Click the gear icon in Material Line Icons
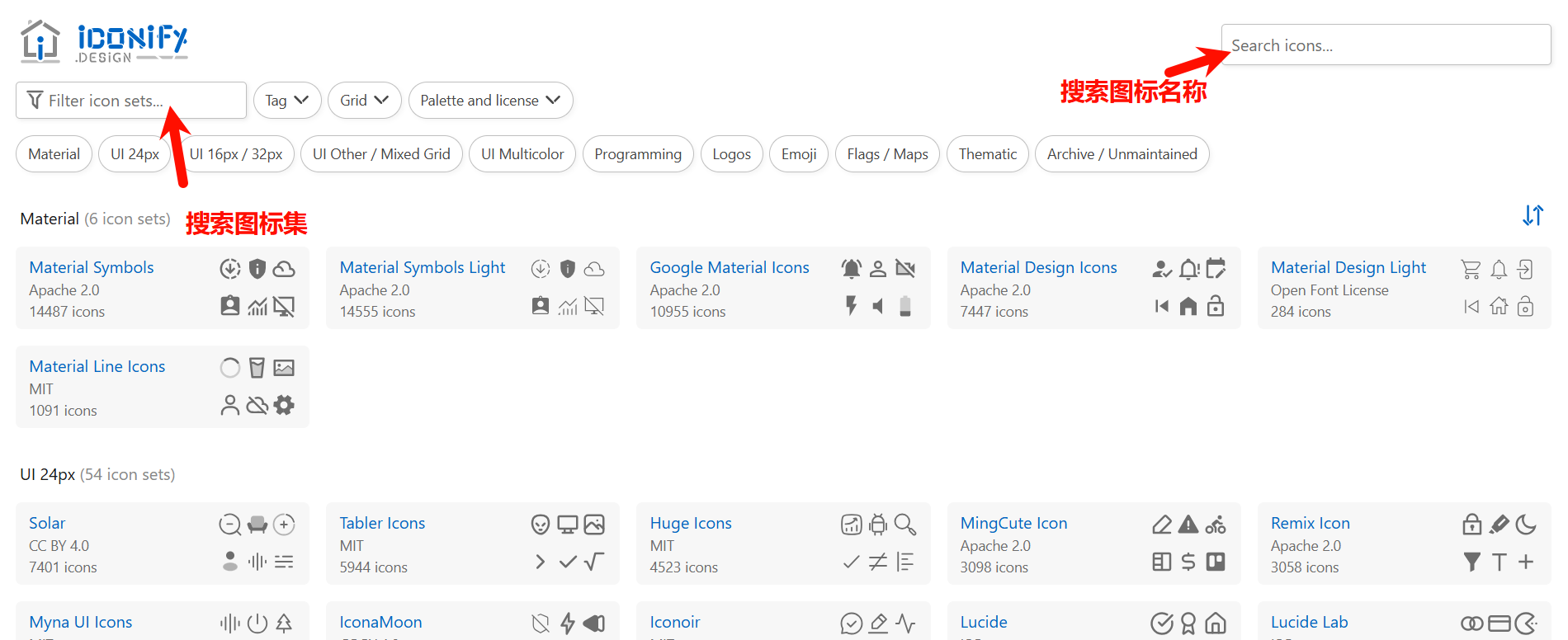 click(284, 405)
